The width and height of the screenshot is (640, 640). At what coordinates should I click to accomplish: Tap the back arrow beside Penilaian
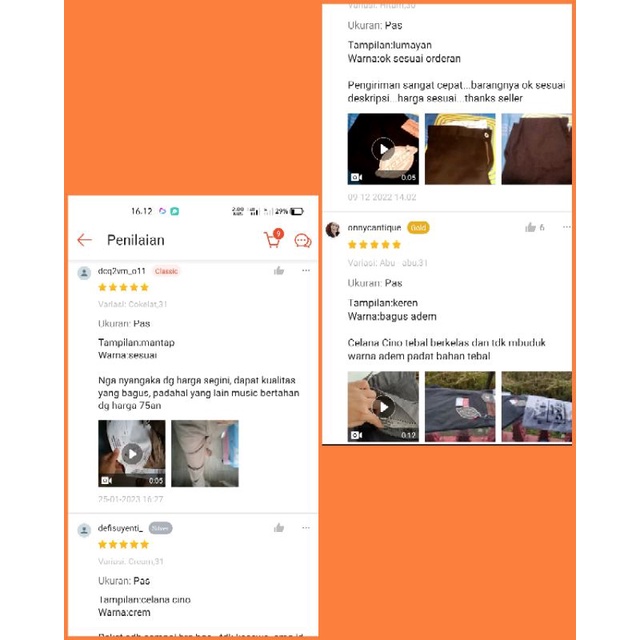[x=84, y=240]
